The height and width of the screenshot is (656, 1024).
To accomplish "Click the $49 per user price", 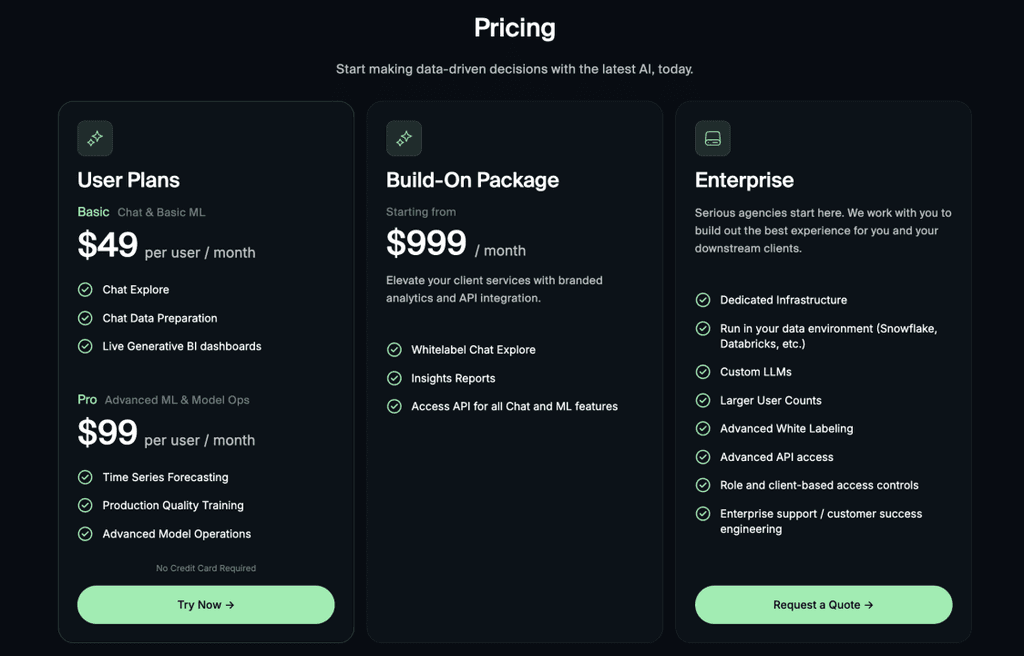I will click(108, 246).
